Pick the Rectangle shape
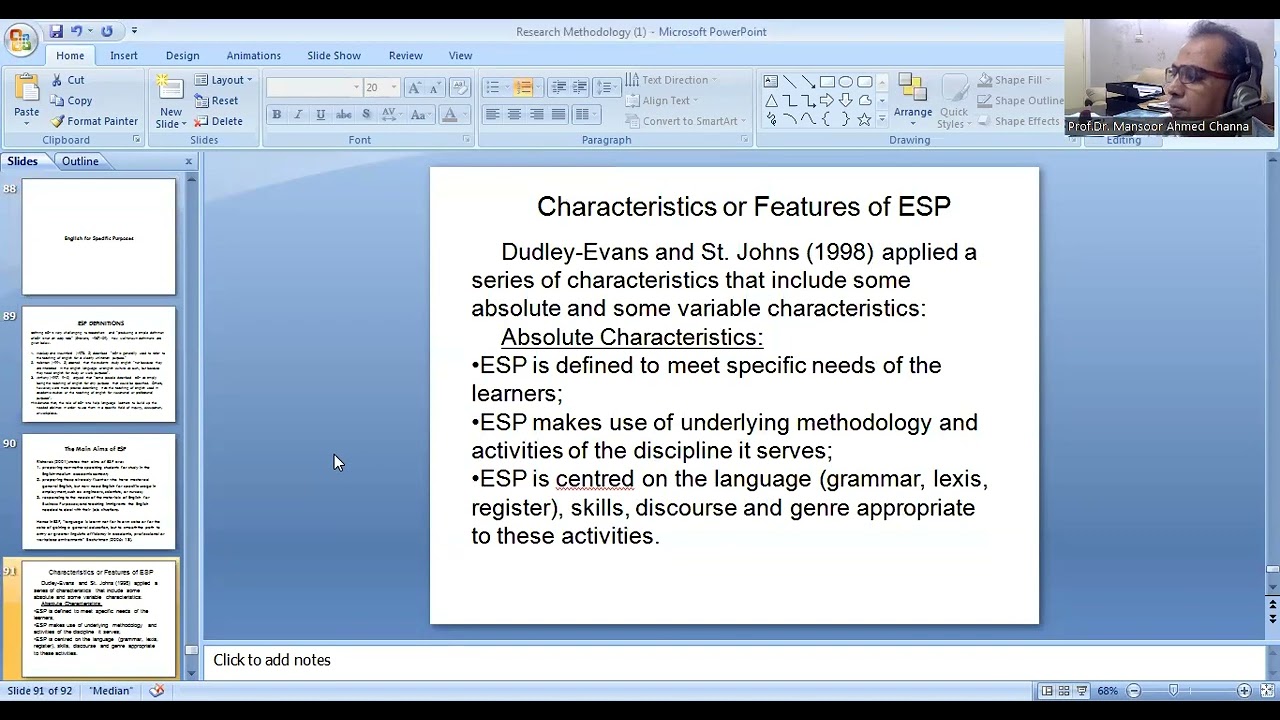The height and width of the screenshot is (720, 1280). pos(827,81)
